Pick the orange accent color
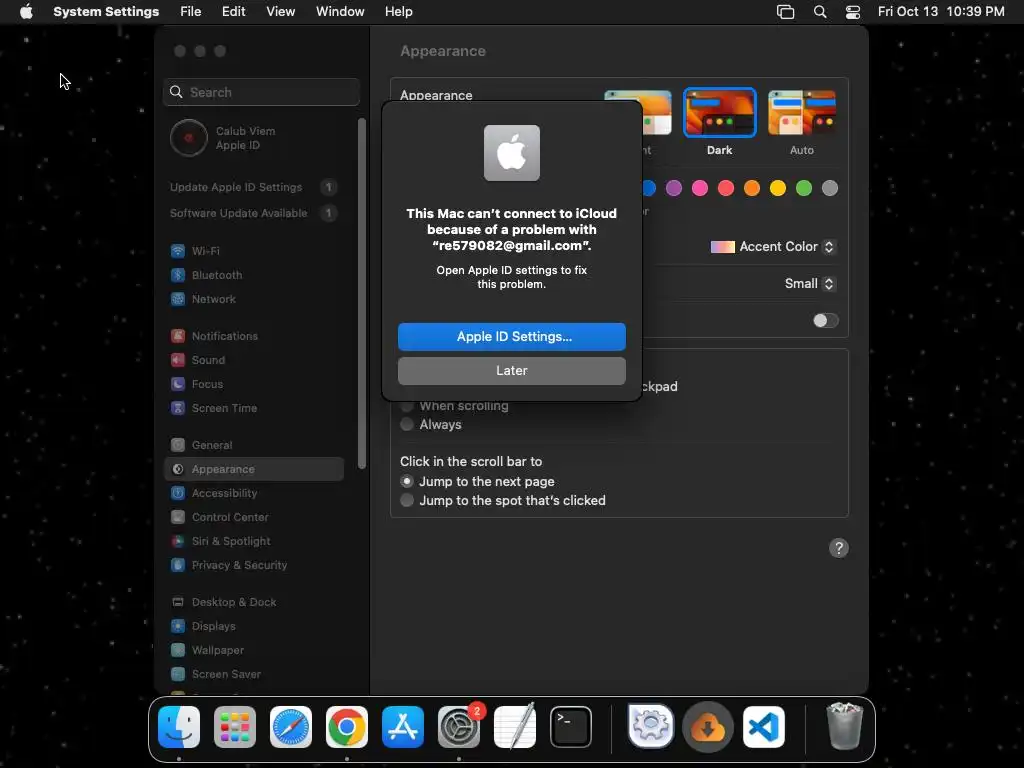The height and width of the screenshot is (768, 1024). [752, 188]
